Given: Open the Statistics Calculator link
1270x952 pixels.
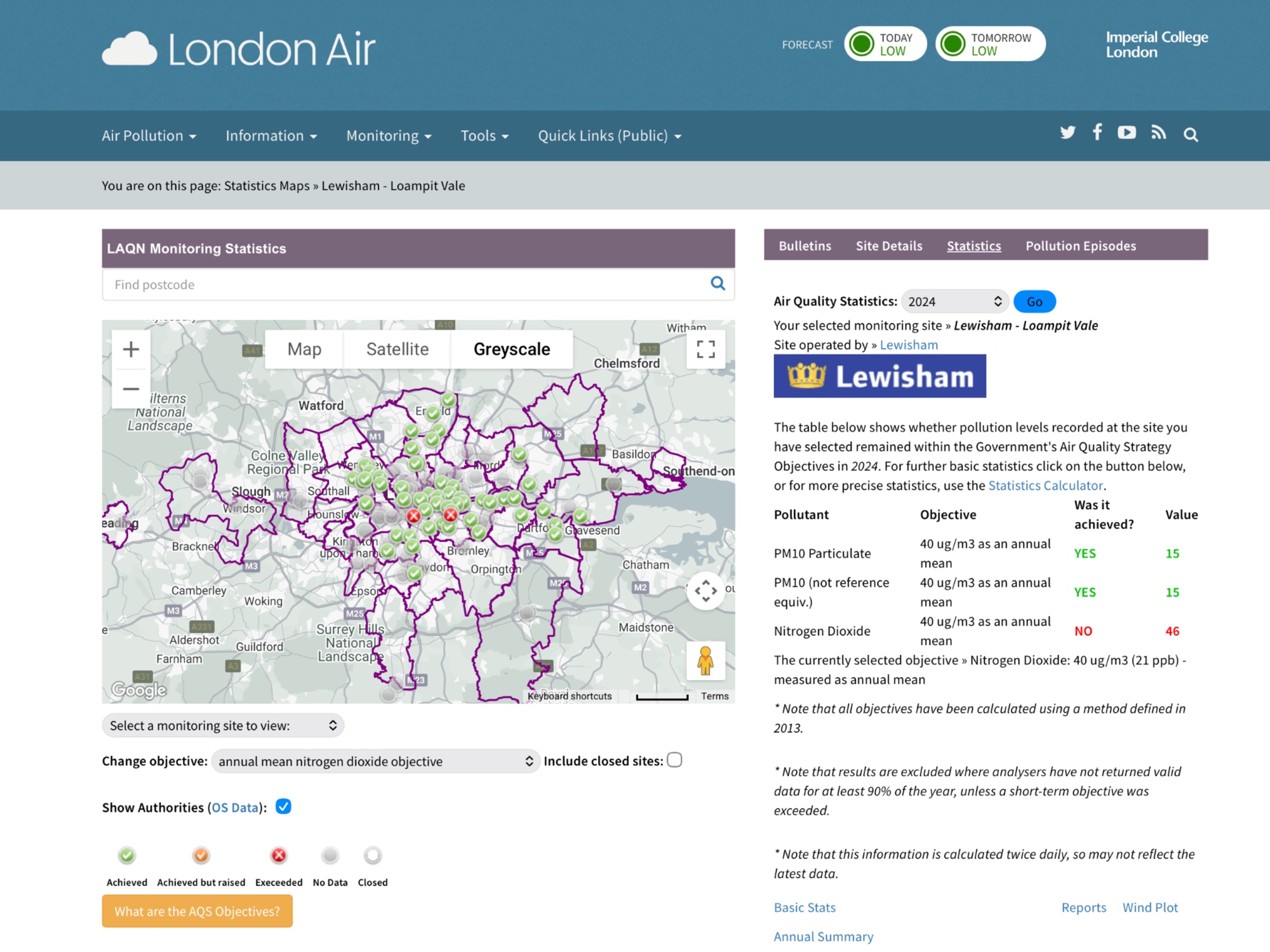Looking at the screenshot, I should point(1045,485).
